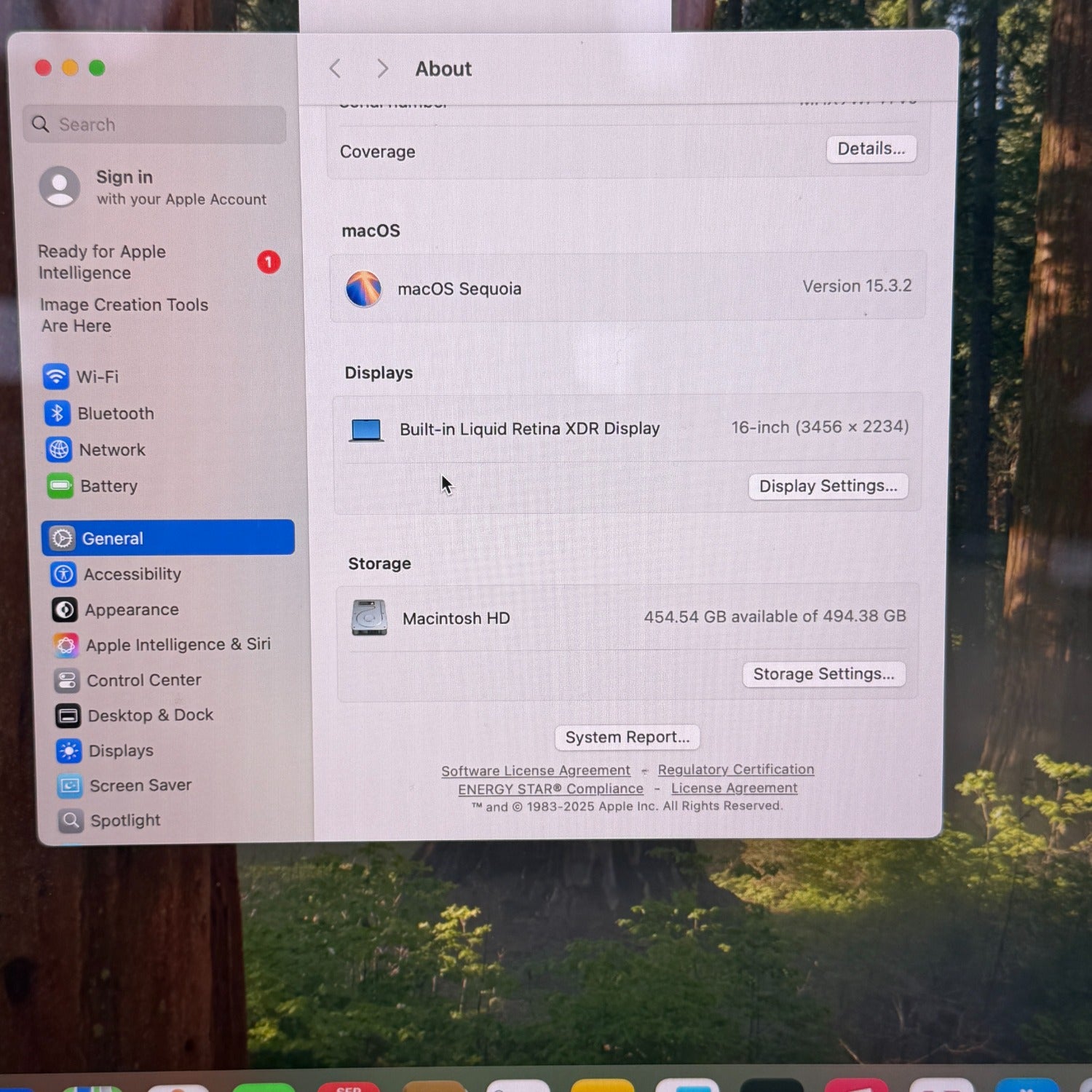Open Apple Intelligence & Siri icon
1092x1092 pixels.
tap(66, 644)
